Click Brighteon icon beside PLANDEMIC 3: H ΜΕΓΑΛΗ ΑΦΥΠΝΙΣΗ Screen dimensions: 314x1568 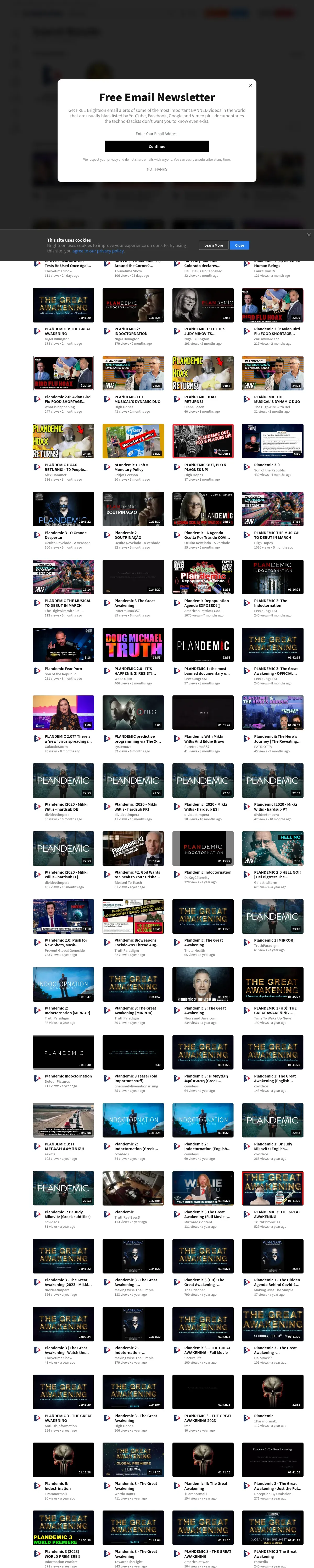click(x=38, y=1147)
